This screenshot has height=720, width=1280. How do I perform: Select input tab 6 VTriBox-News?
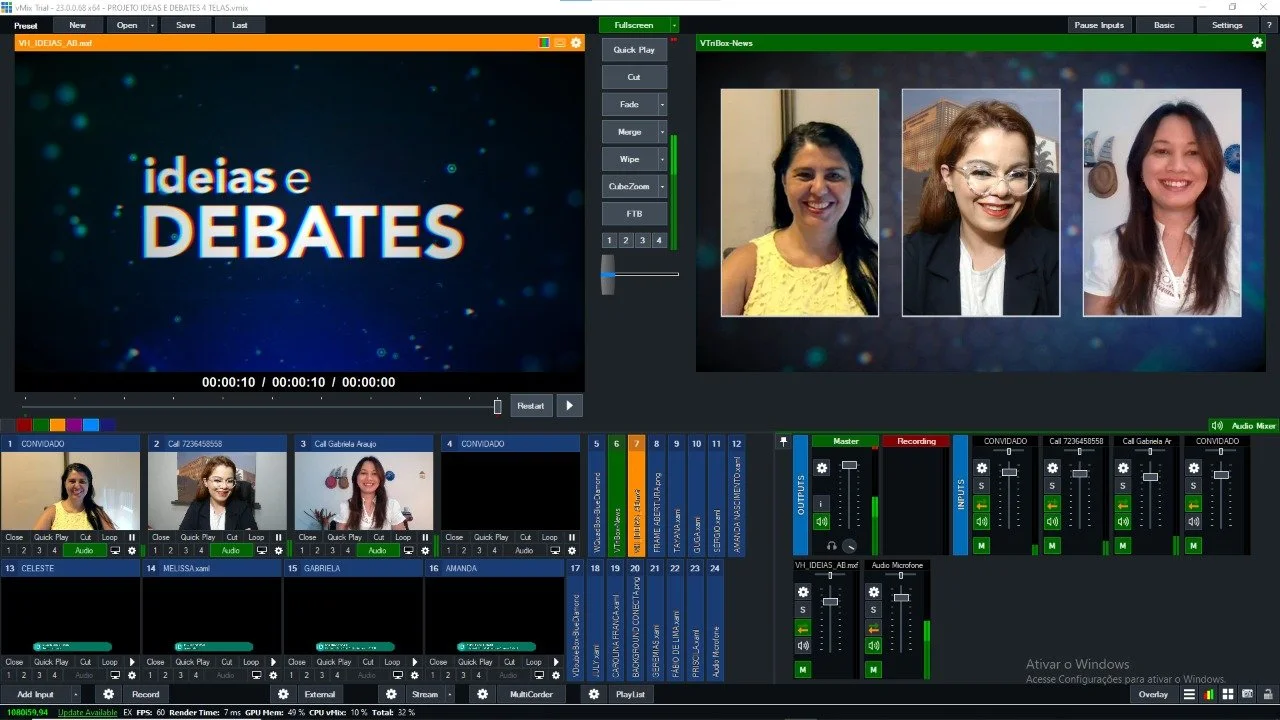616,495
